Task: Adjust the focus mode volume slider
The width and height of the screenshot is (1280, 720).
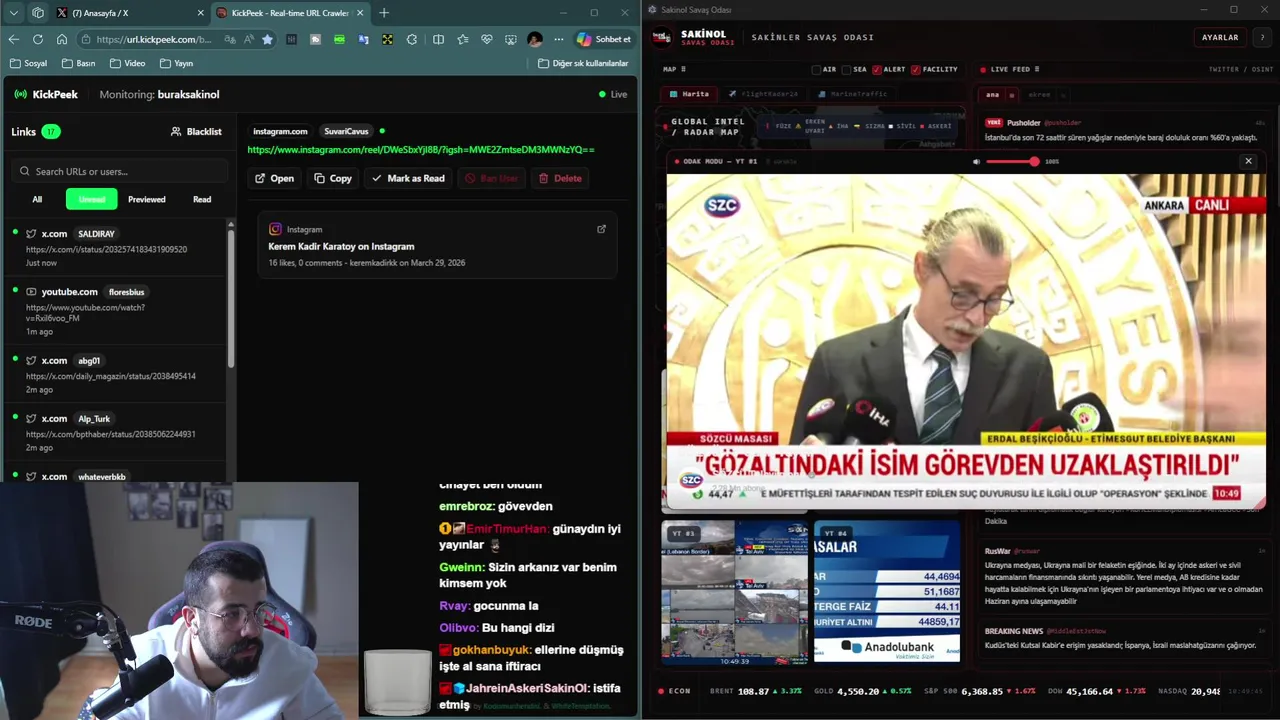Action: (1012, 161)
